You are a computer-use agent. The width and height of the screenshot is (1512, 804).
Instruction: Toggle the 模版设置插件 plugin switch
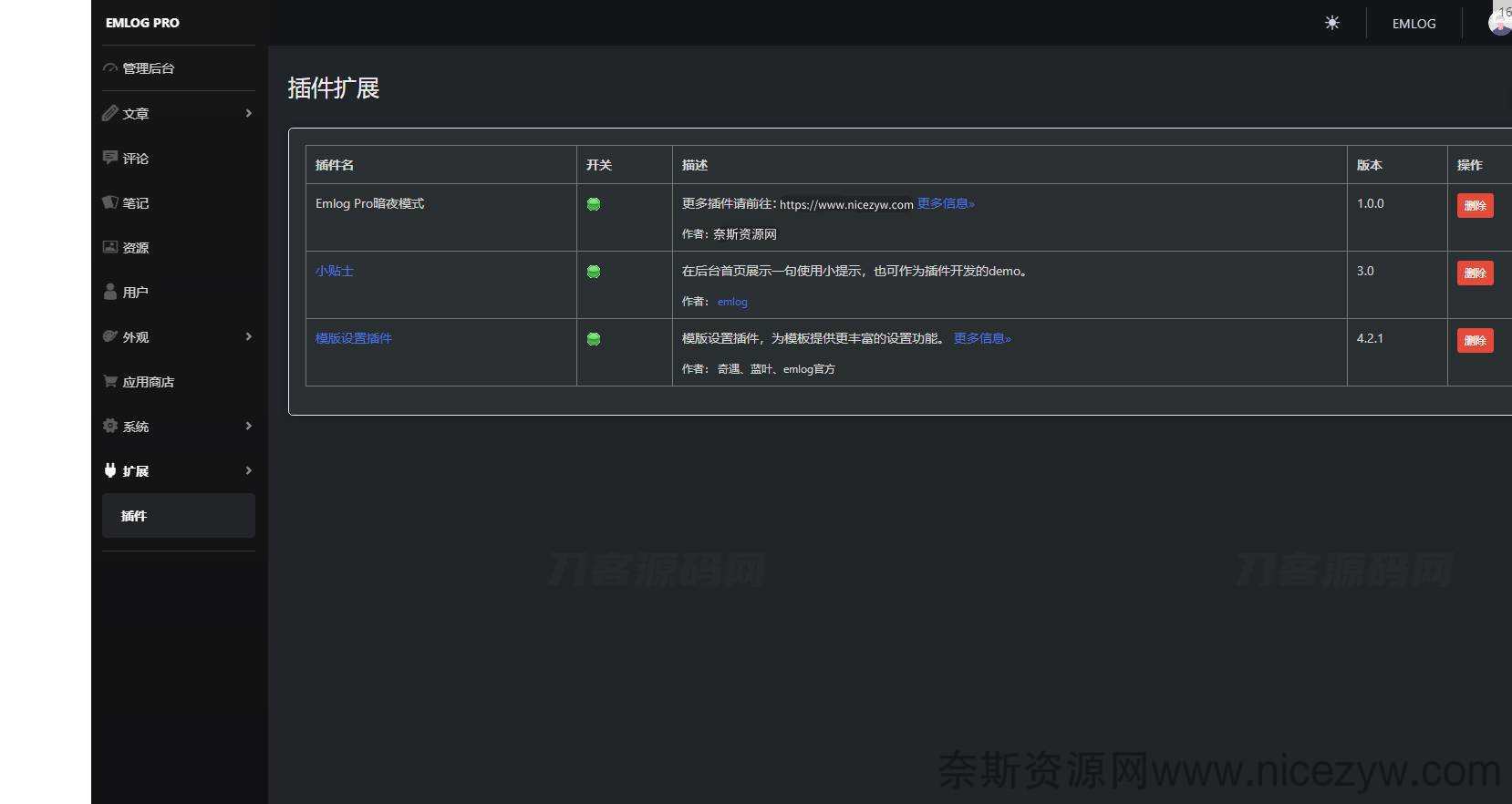pyautogui.click(x=594, y=339)
